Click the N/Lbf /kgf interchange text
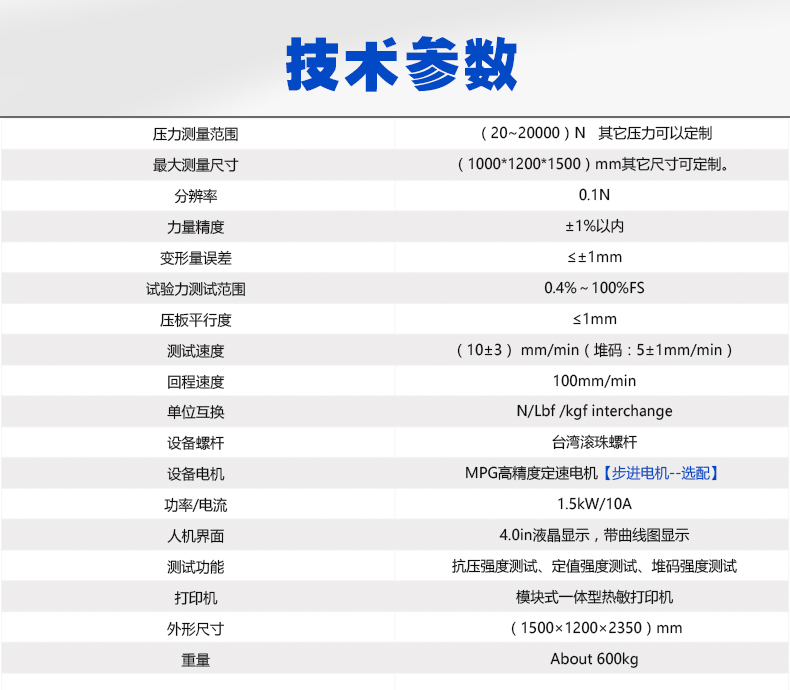Screen dimensions: 790x690 pos(594,412)
